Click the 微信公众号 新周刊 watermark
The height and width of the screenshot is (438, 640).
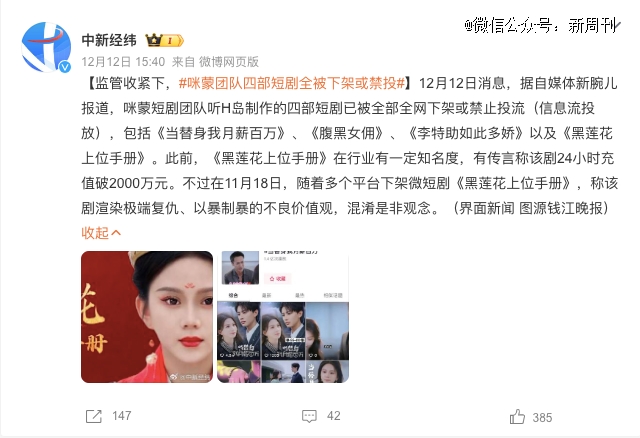[x=542, y=26]
